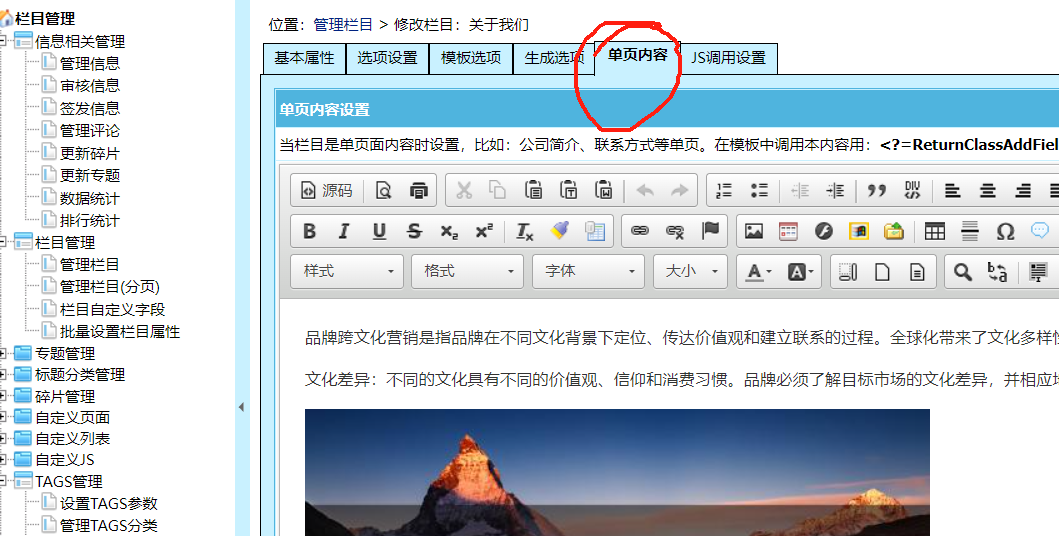The image size is (1059, 536).
Task: Insert special character with the Omega icon
Action: [1005, 231]
